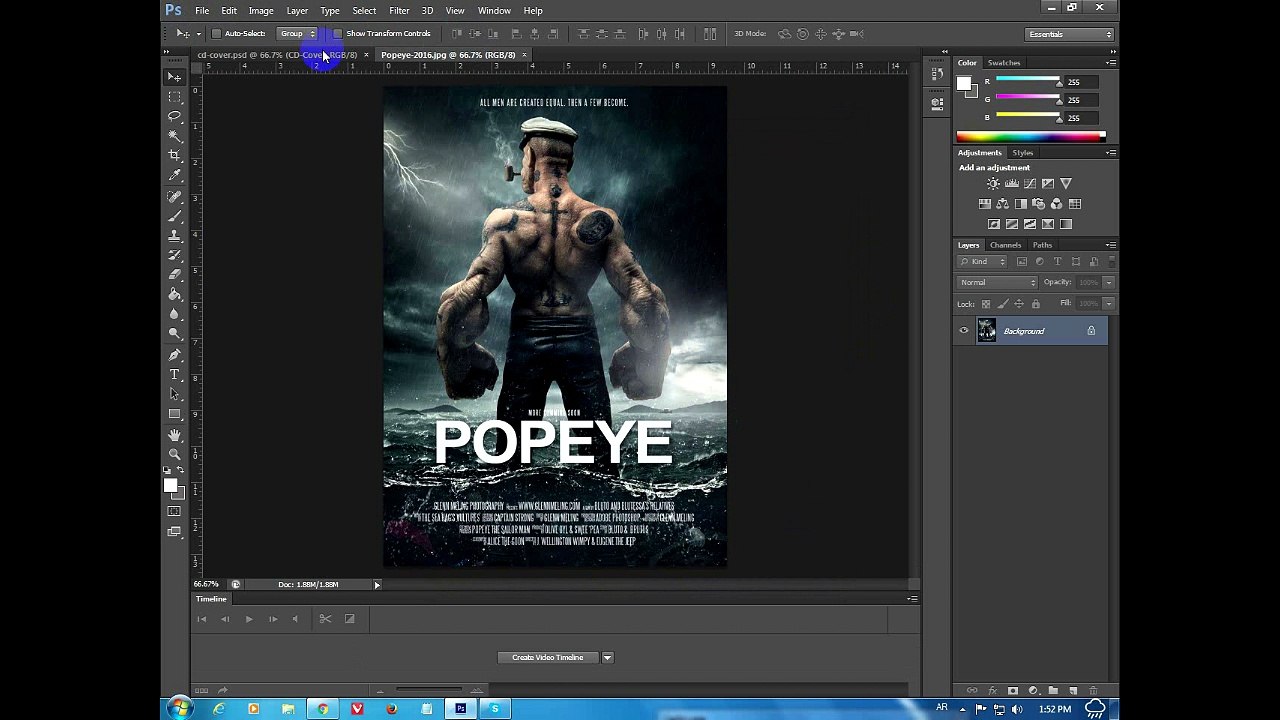Select the Eraser tool

175,275
